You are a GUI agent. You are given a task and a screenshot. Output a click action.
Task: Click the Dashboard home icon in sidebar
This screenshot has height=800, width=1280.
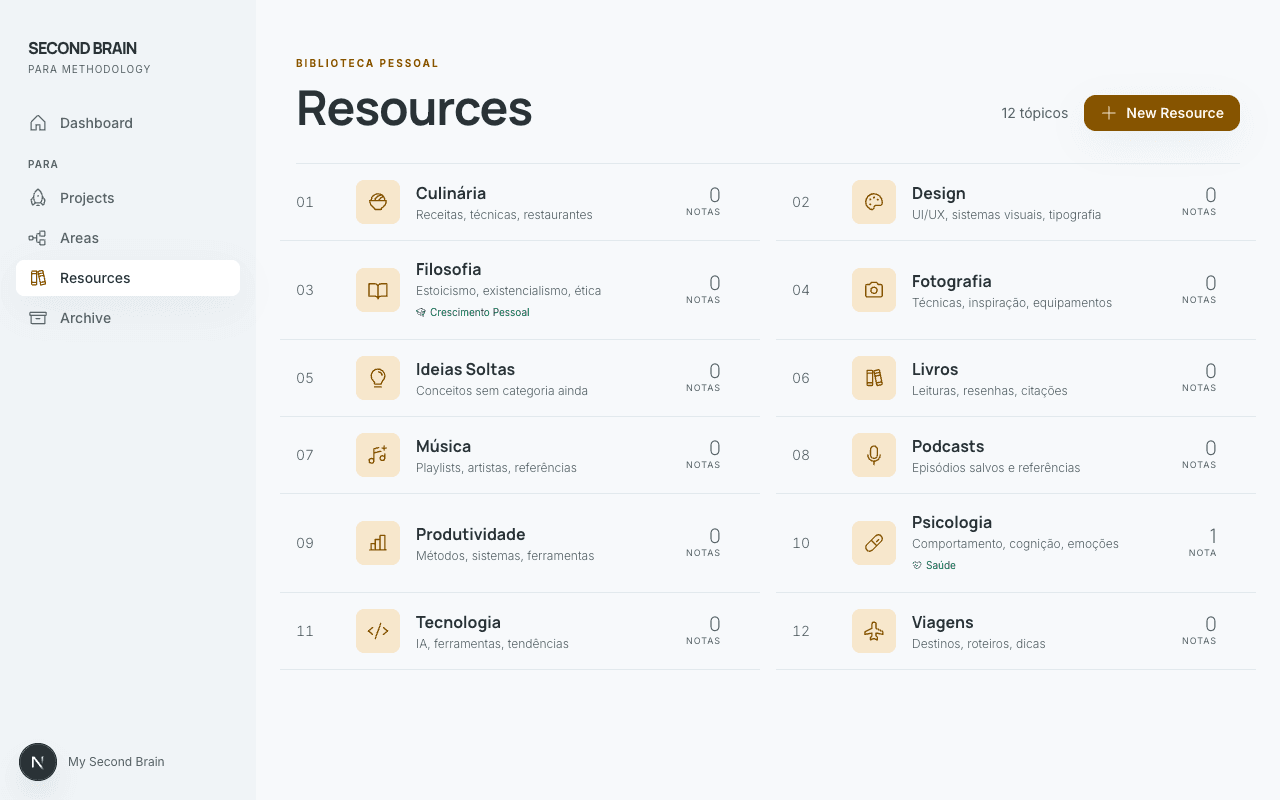click(x=38, y=123)
